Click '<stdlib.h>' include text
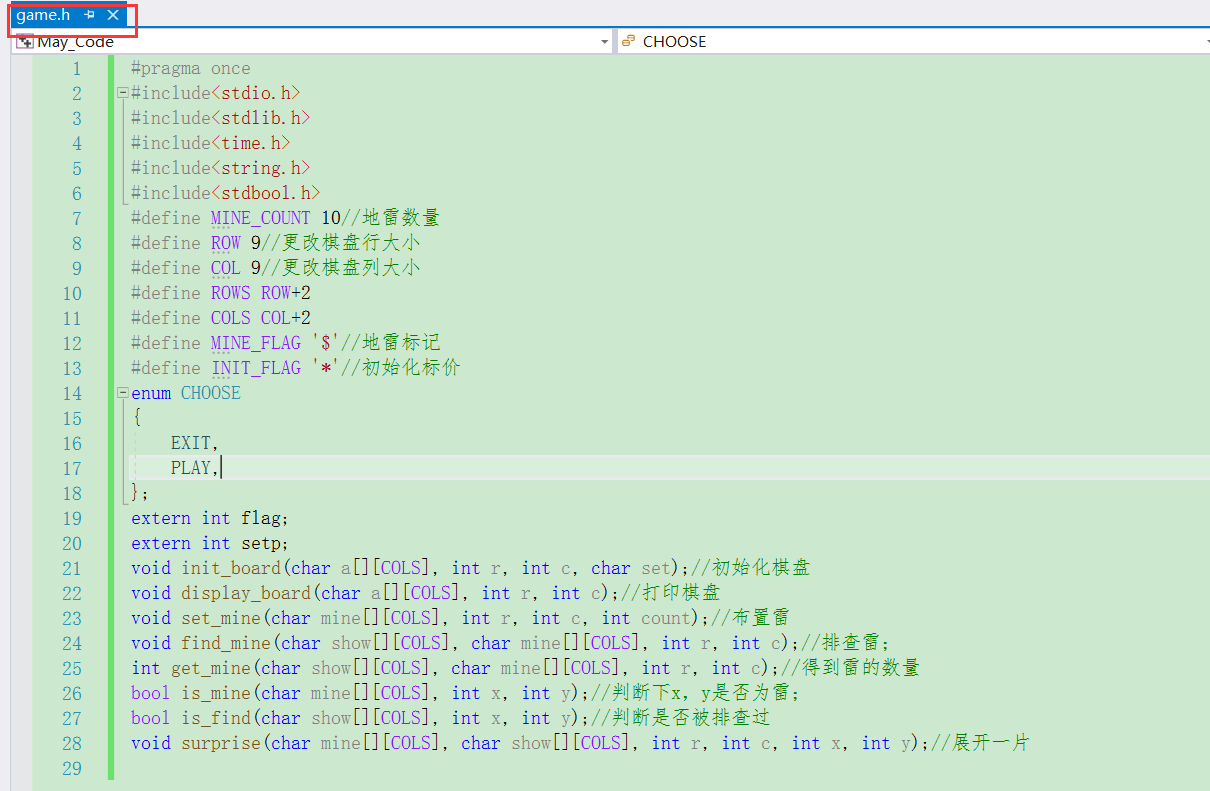 click(260, 118)
